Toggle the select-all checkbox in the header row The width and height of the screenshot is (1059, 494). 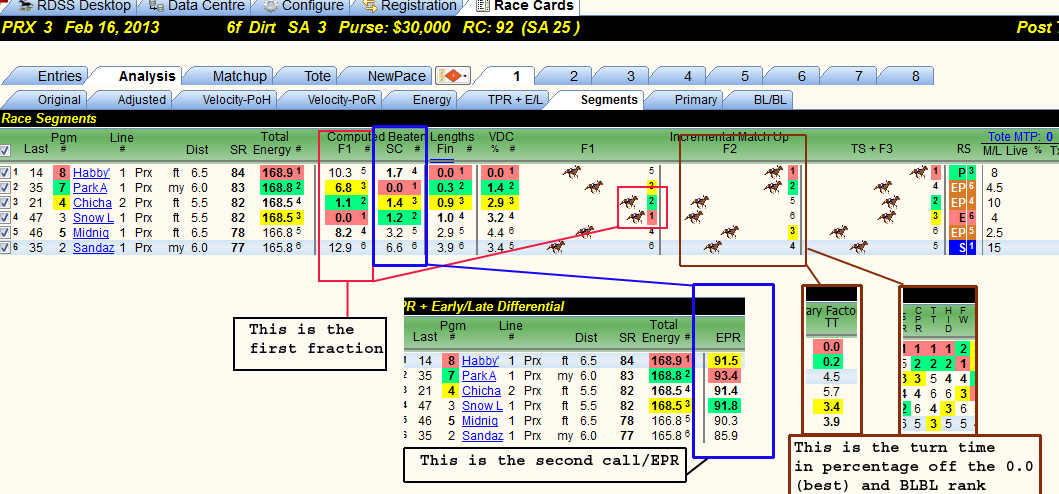tap(5, 149)
